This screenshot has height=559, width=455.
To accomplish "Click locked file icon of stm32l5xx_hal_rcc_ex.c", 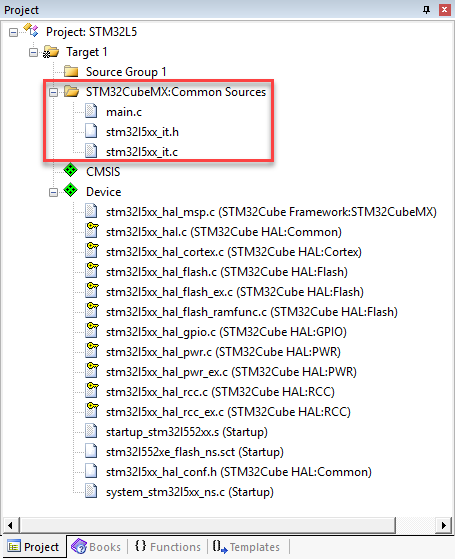I will [x=92, y=410].
